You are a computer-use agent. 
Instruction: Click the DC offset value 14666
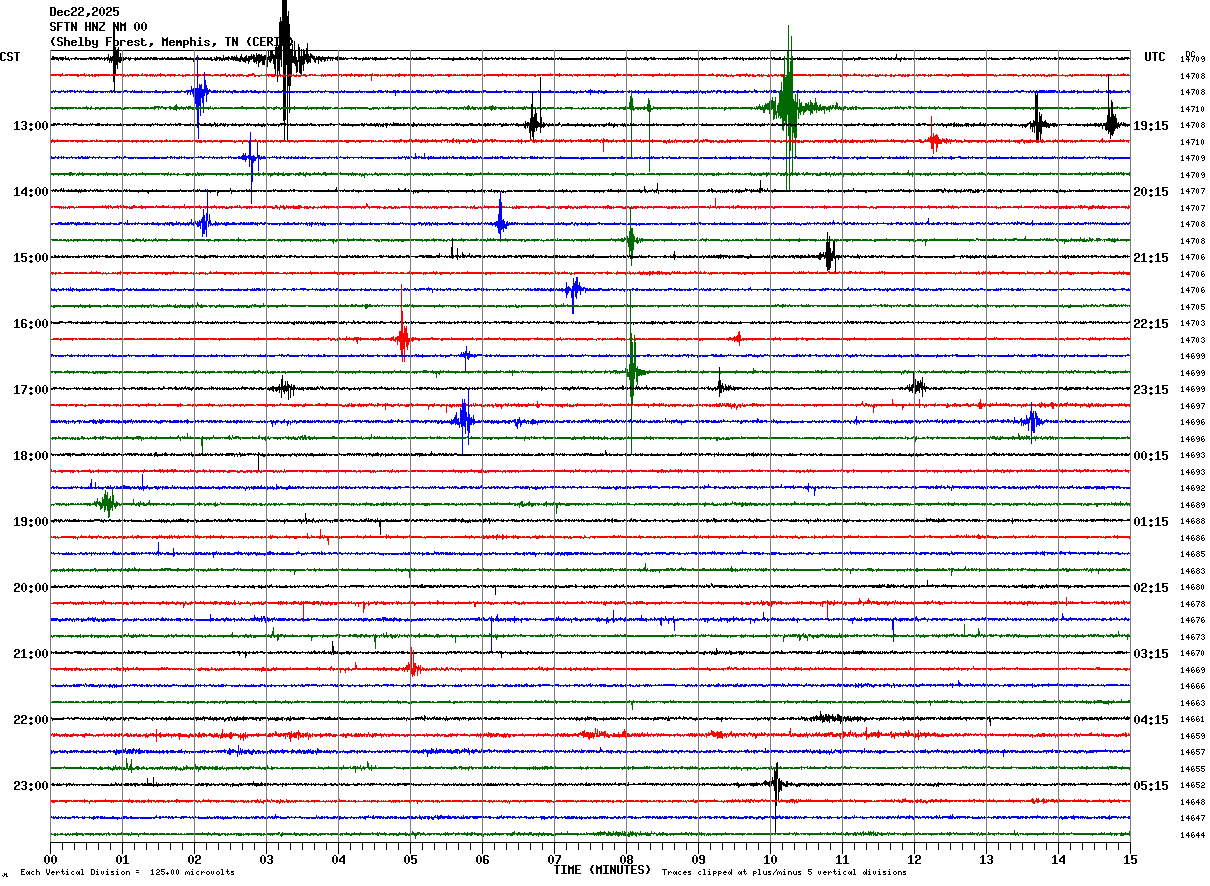[1192, 686]
